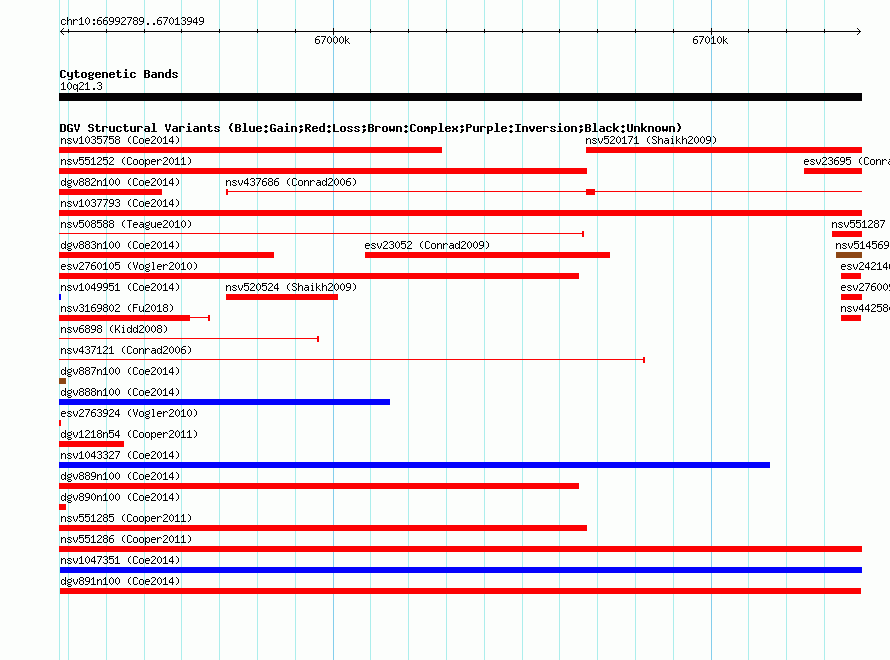The width and height of the screenshot is (890, 660).
Task: Click the black 10q21.3 cytogenetic band bar
Action: (x=460, y=97)
